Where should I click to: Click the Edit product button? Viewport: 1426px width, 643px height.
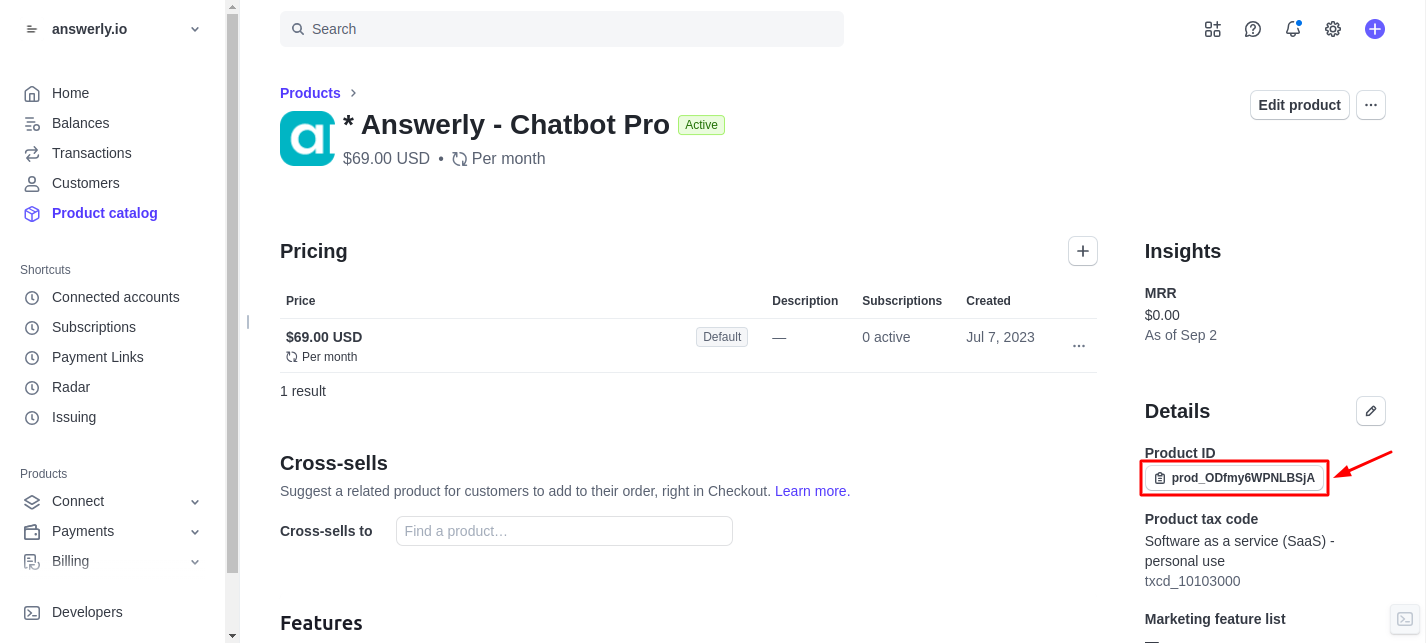tap(1300, 105)
